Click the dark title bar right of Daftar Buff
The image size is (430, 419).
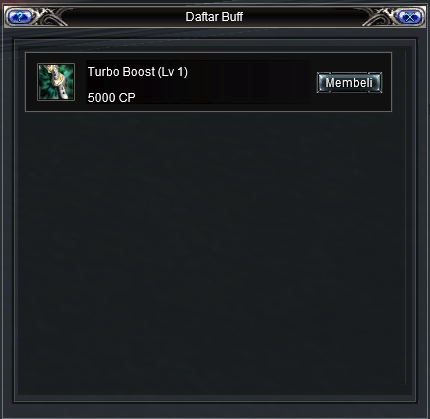click(x=303, y=17)
